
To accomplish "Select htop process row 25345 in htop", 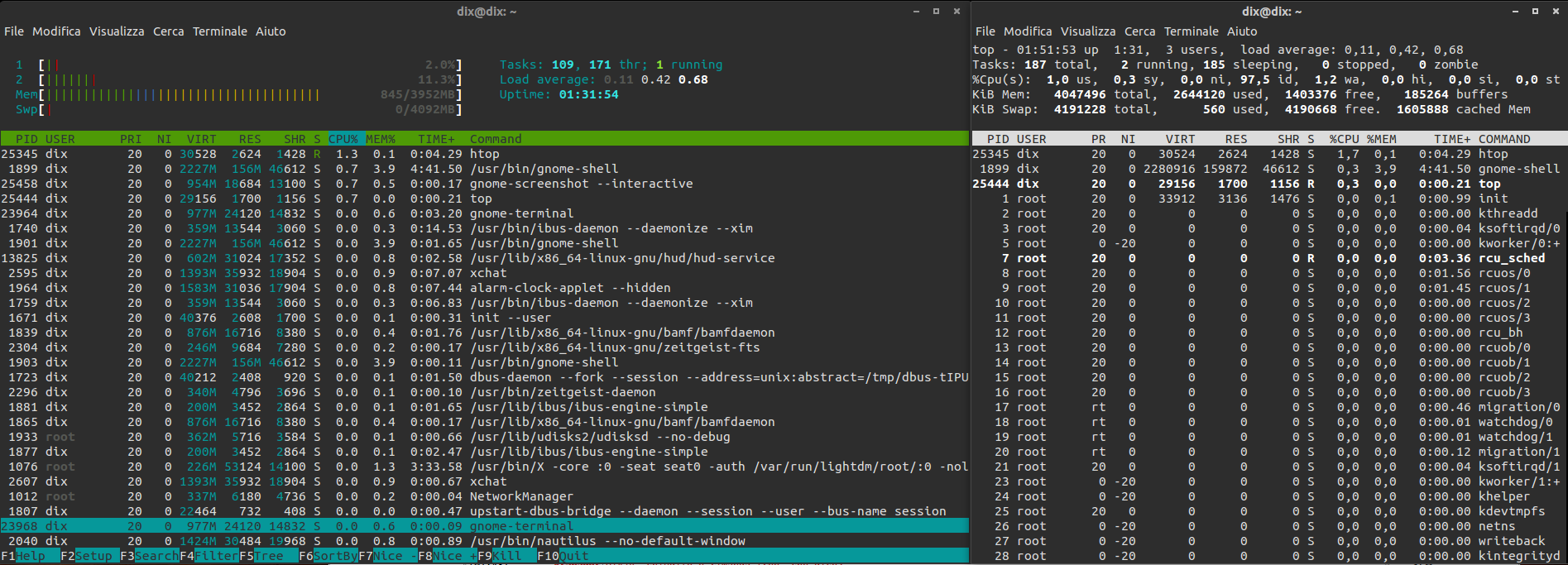I will tap(485, 154).
